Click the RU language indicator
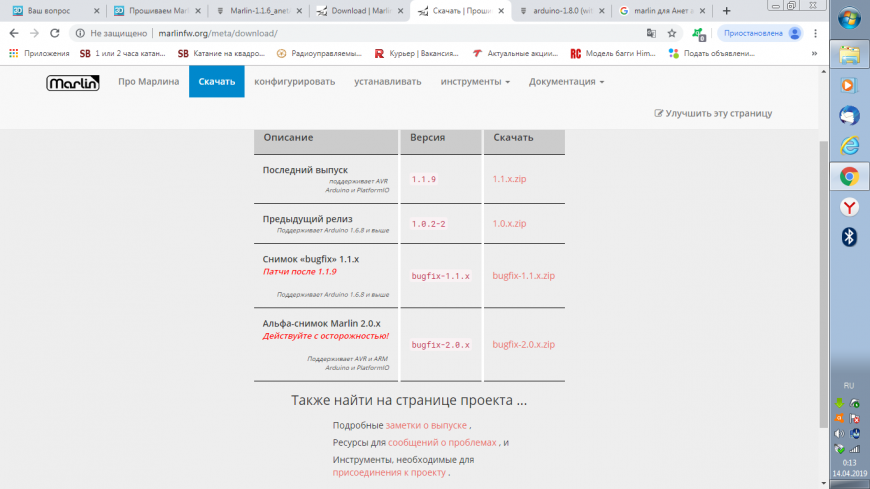This screenshot has height=489, width=870. coord(849,385)
